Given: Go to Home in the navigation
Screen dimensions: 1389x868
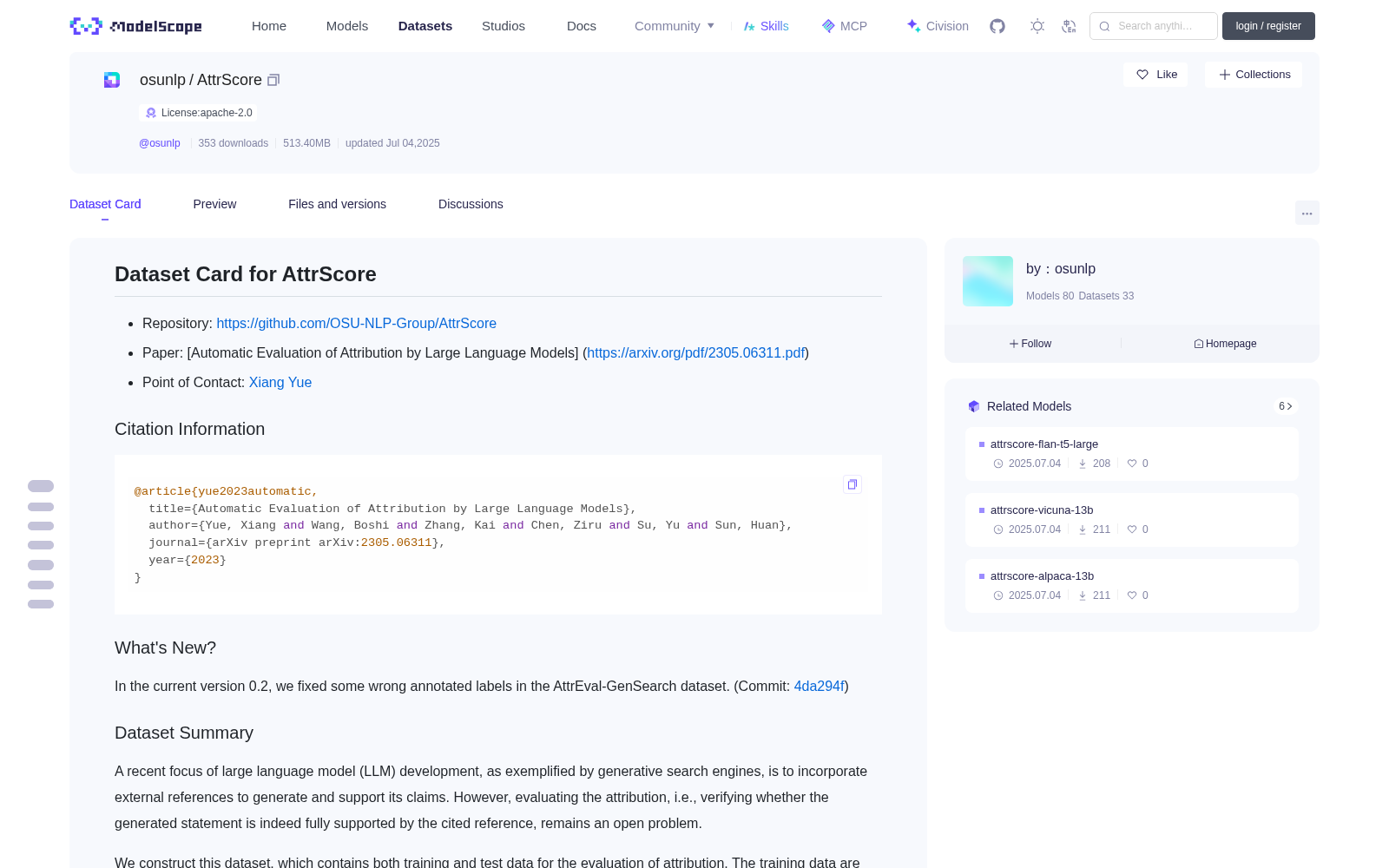Looking at the screenshot, I should [269, 26].
